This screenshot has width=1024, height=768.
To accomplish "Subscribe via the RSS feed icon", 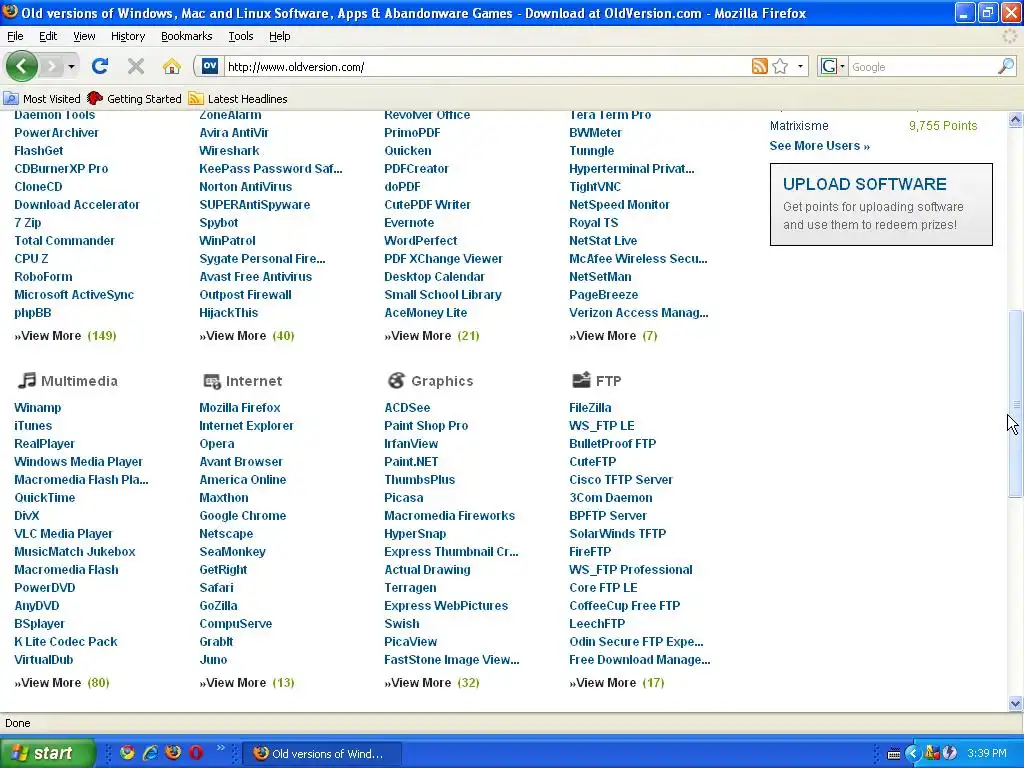I will pyautogui.click(x=760, y=66).
